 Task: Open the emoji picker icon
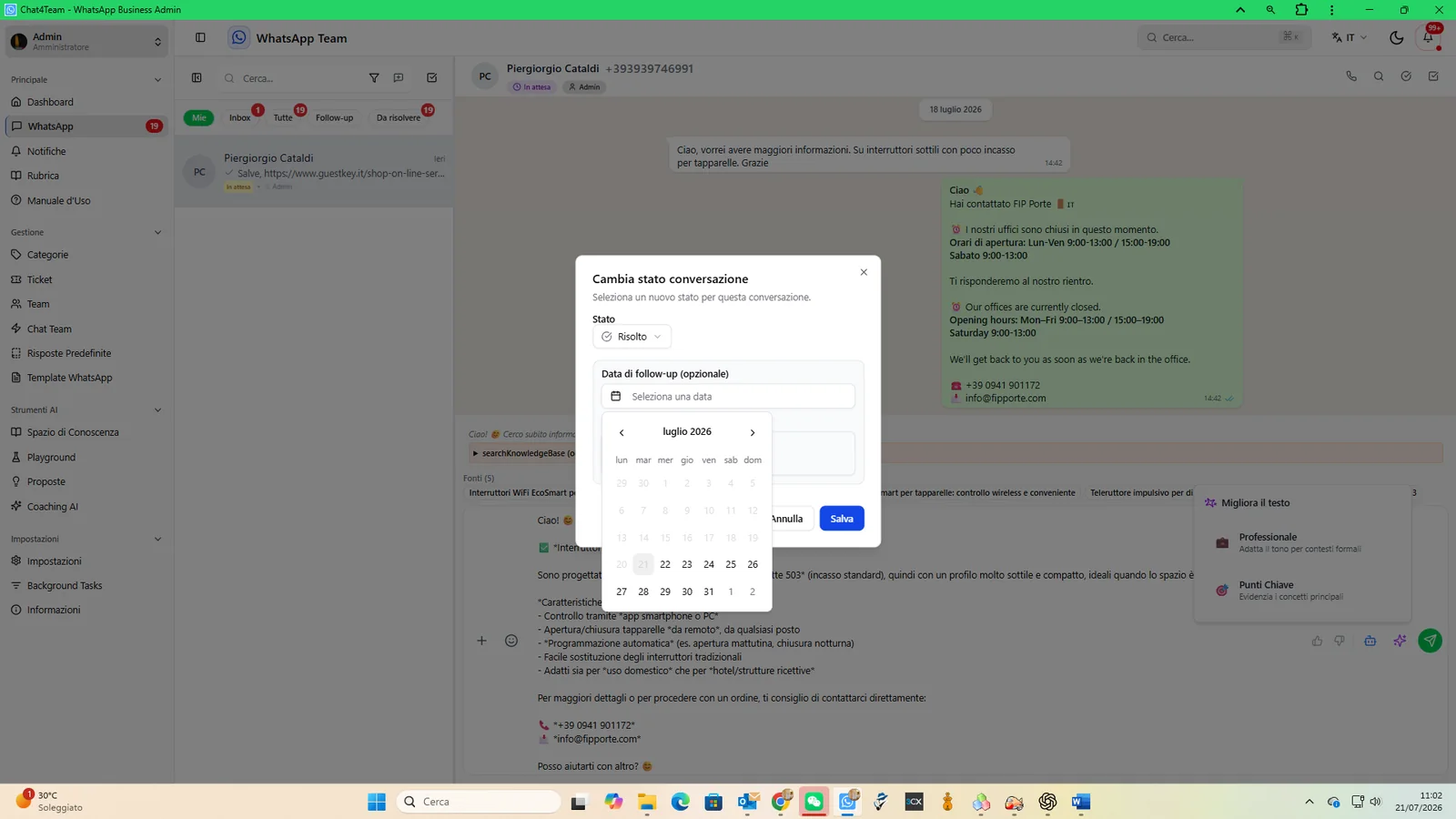pos(511,641)
